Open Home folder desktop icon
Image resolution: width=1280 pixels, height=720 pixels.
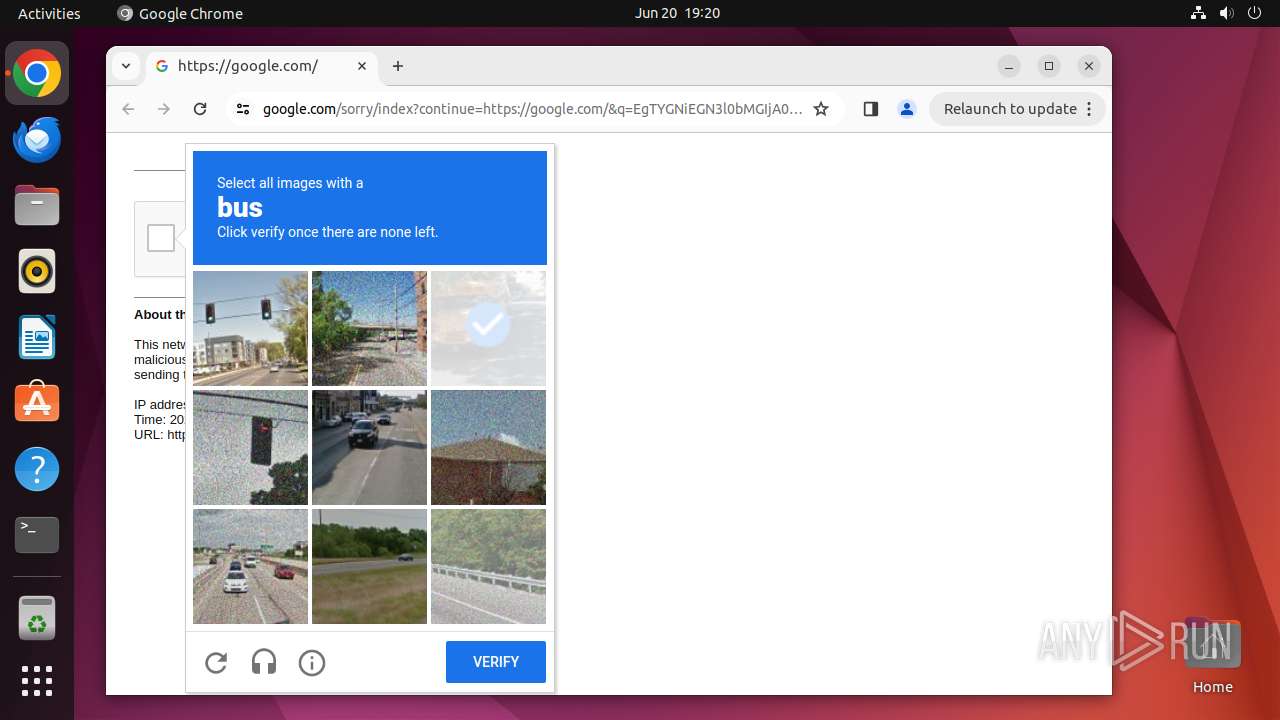pyautogui.click(x=1212, y=656)
